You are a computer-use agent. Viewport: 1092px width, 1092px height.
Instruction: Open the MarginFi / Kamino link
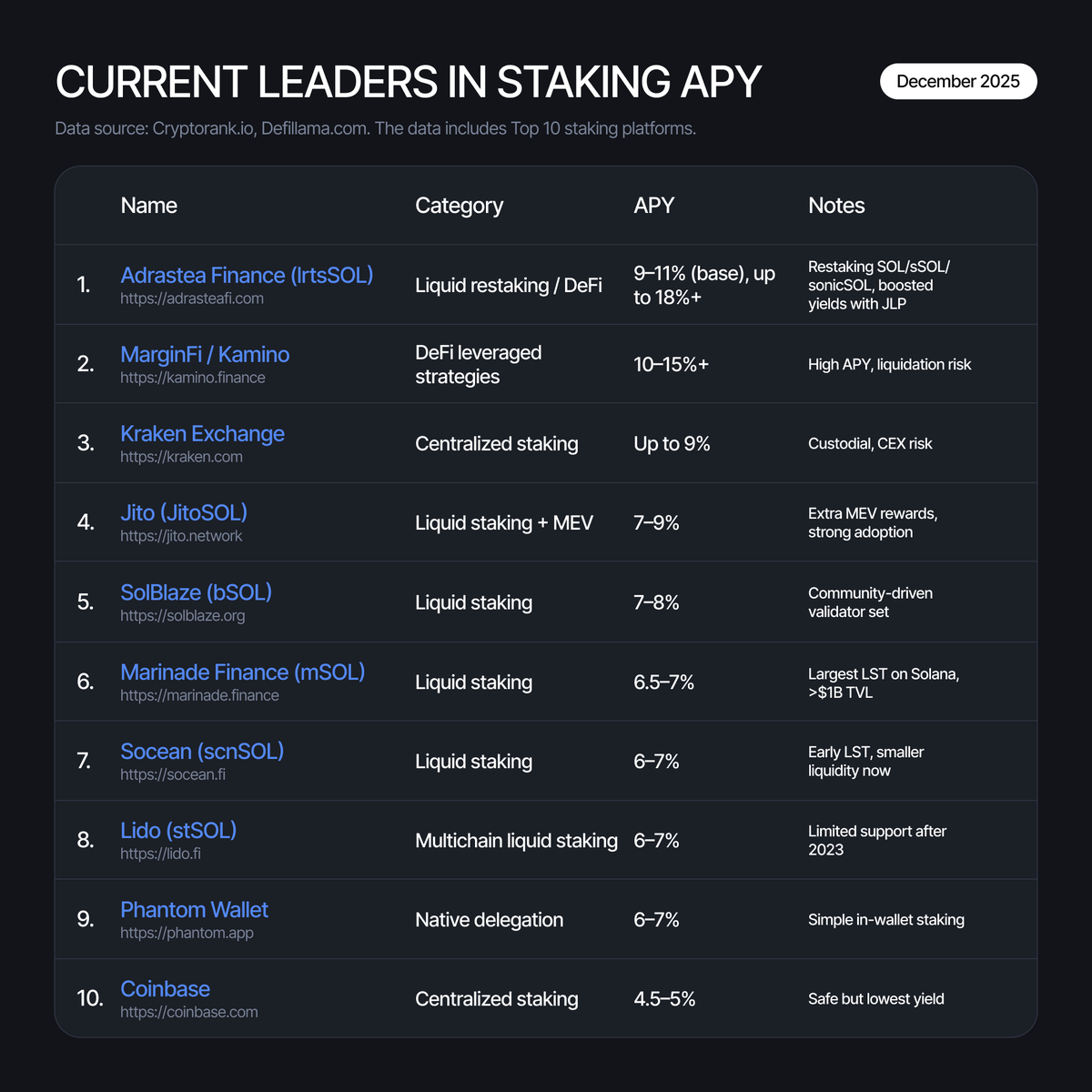click(205, 354)
